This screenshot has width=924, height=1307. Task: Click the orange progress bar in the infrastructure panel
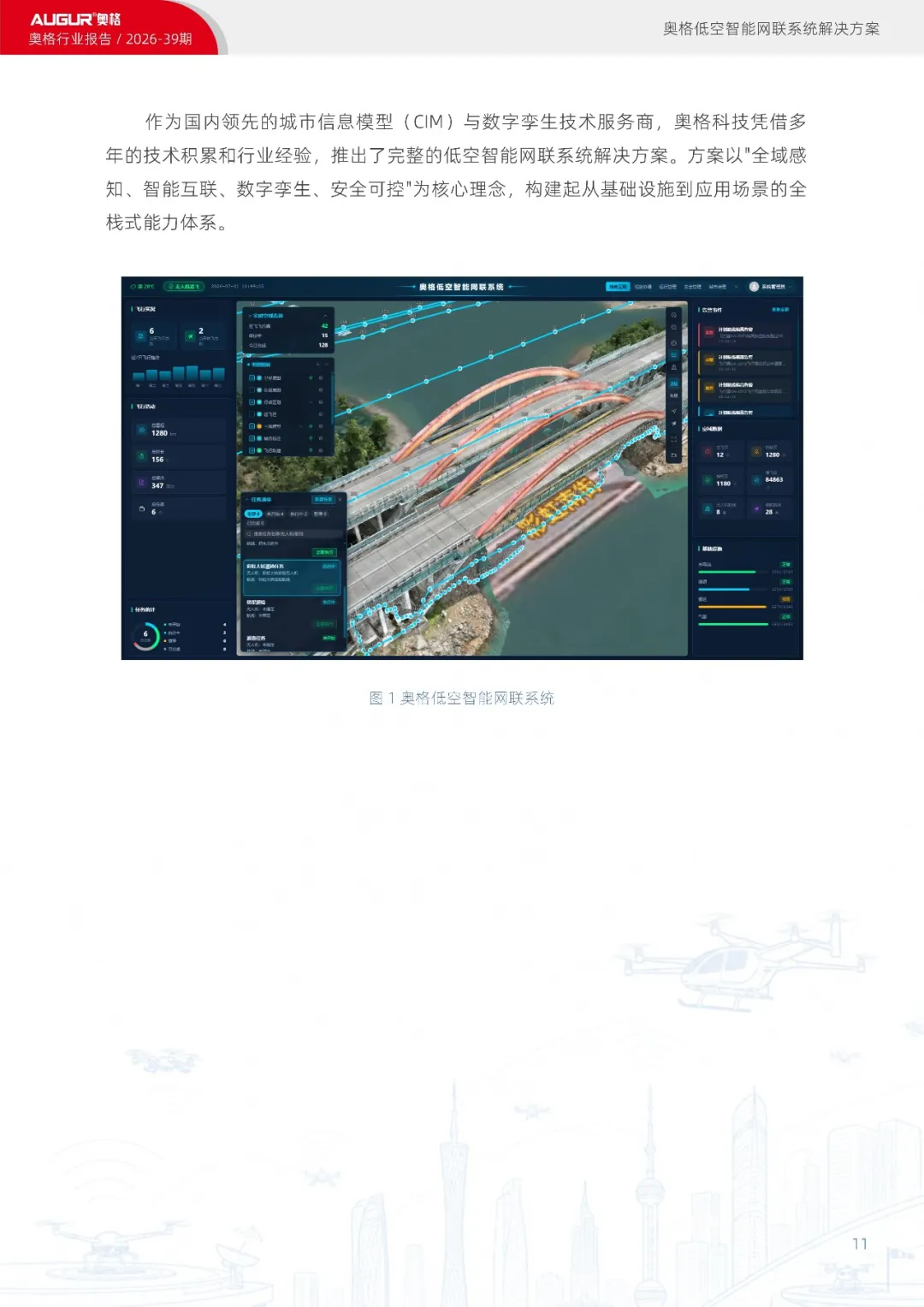coord(732,607)
